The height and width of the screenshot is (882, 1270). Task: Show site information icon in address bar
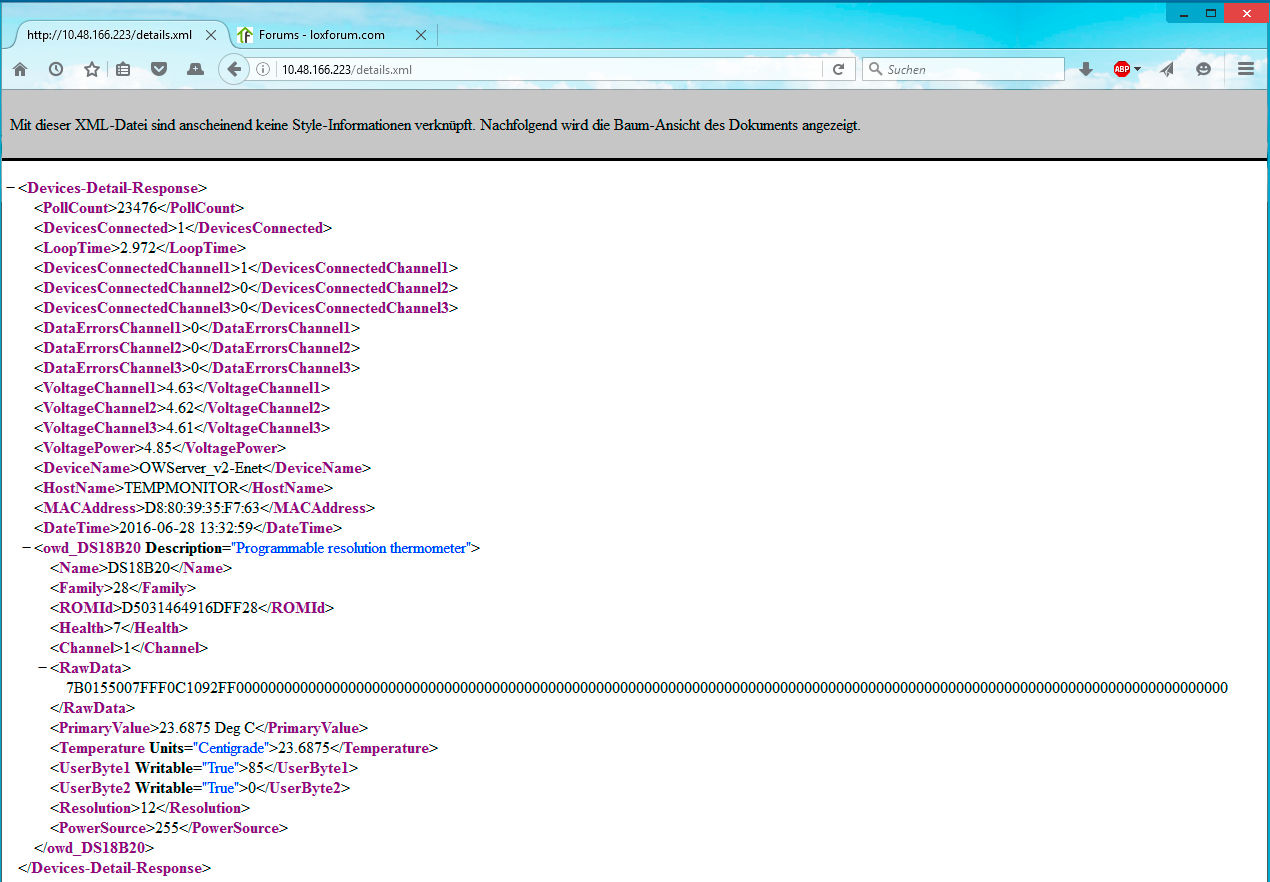click(x=263, y=69)
